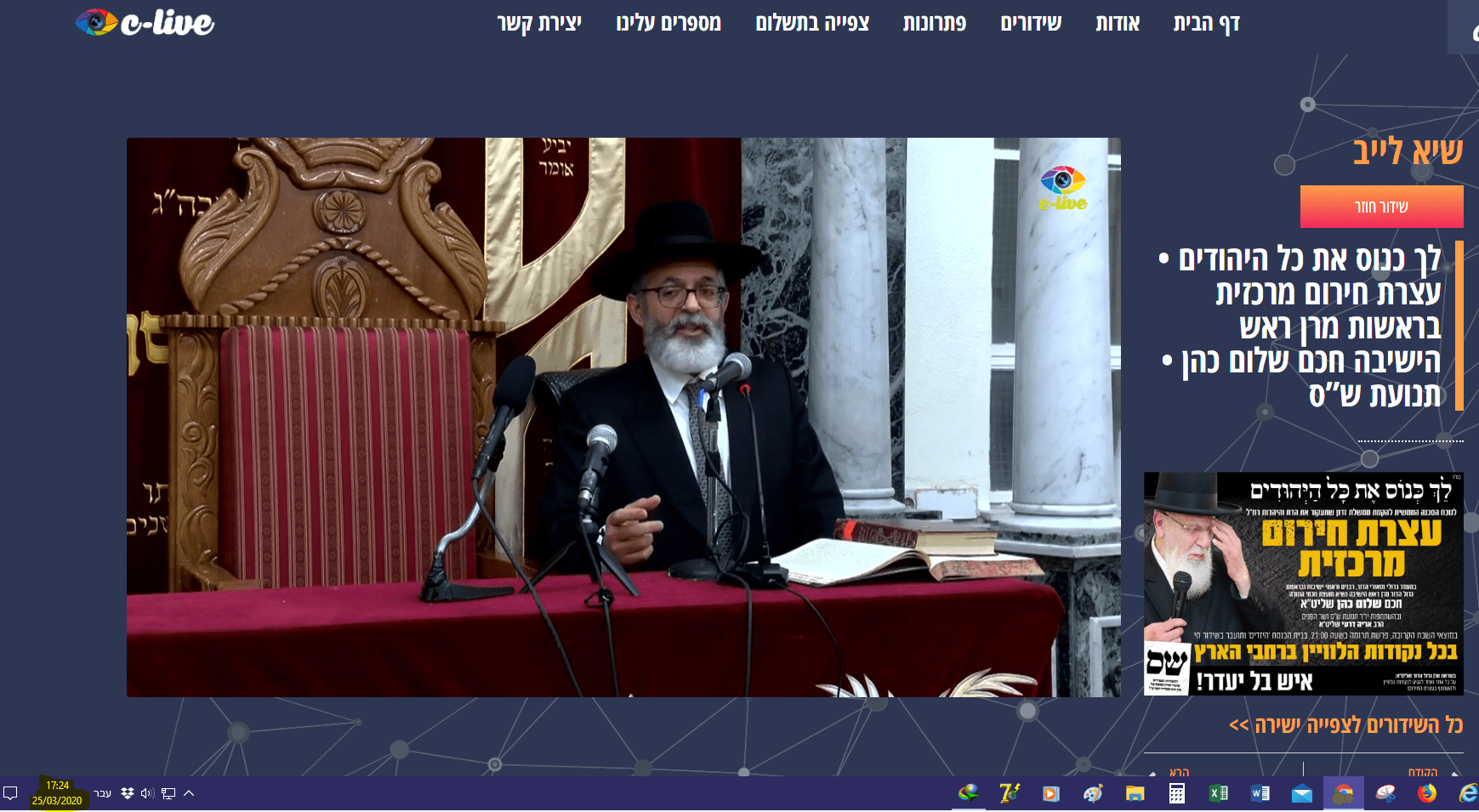Open the taskbar clock showing 17:24
The width and height of the screenshot is (1479, 812).
(x=57, y=793)
